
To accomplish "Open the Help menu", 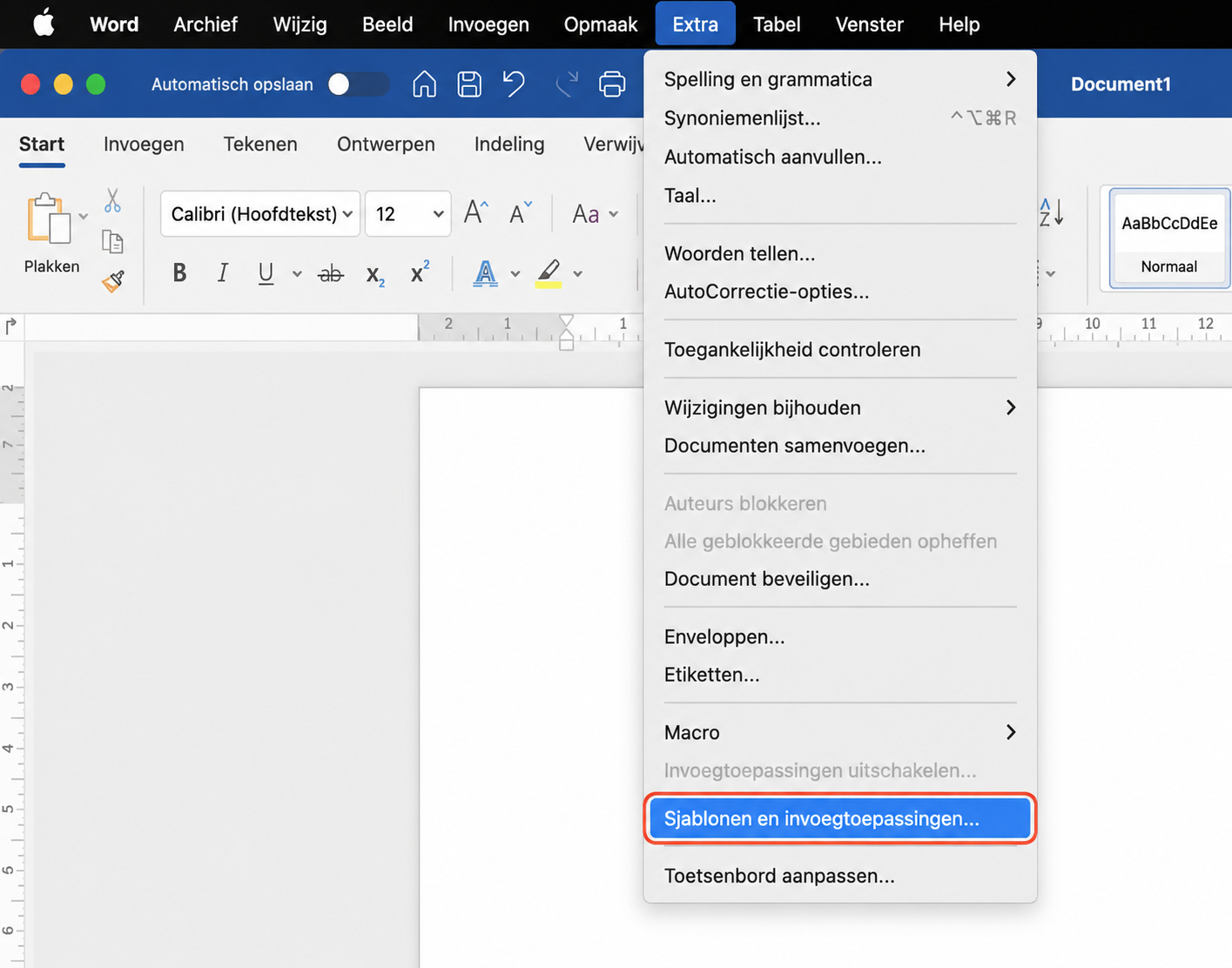I will point(959,24).
